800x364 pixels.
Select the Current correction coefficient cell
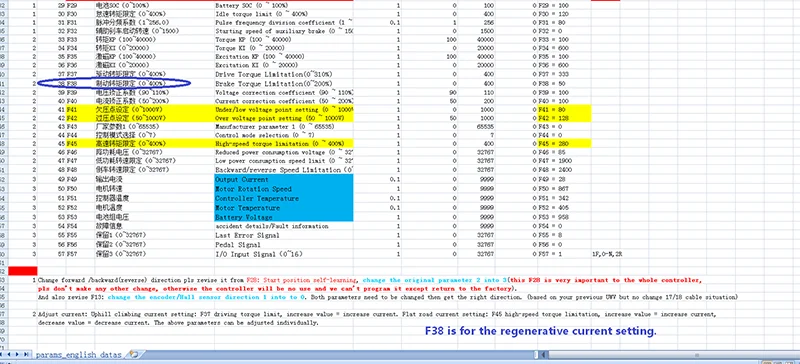(x=283, y=101)
